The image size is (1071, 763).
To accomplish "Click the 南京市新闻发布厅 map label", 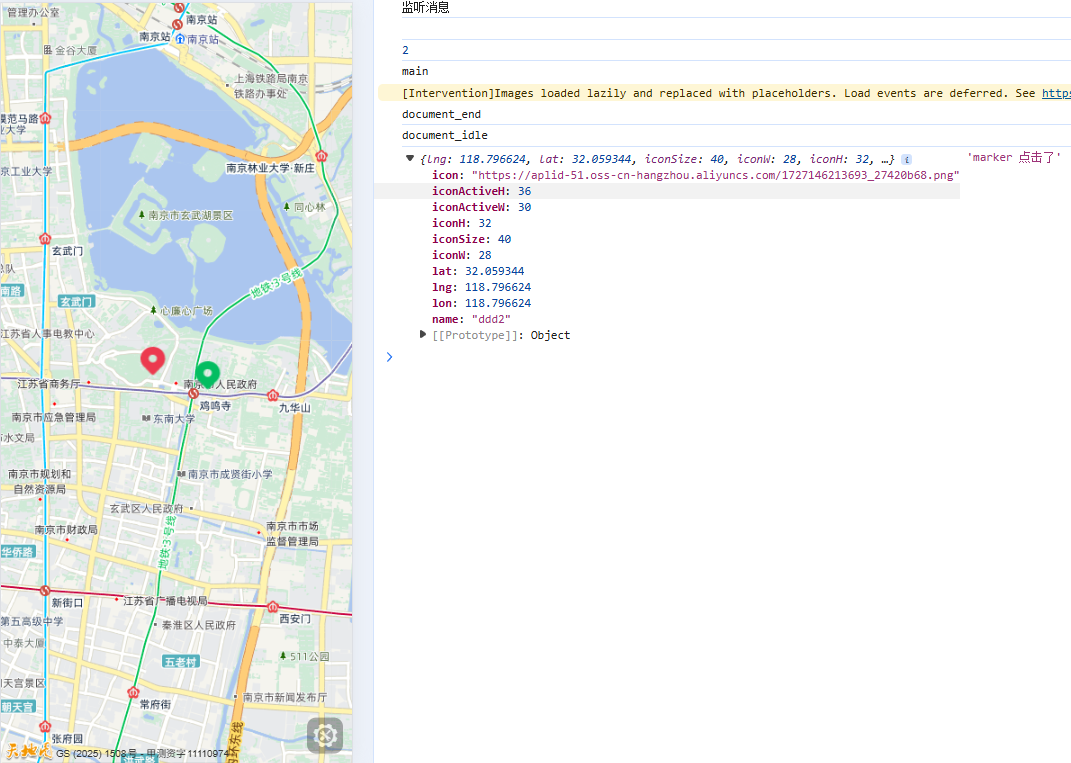I will 285,697.
